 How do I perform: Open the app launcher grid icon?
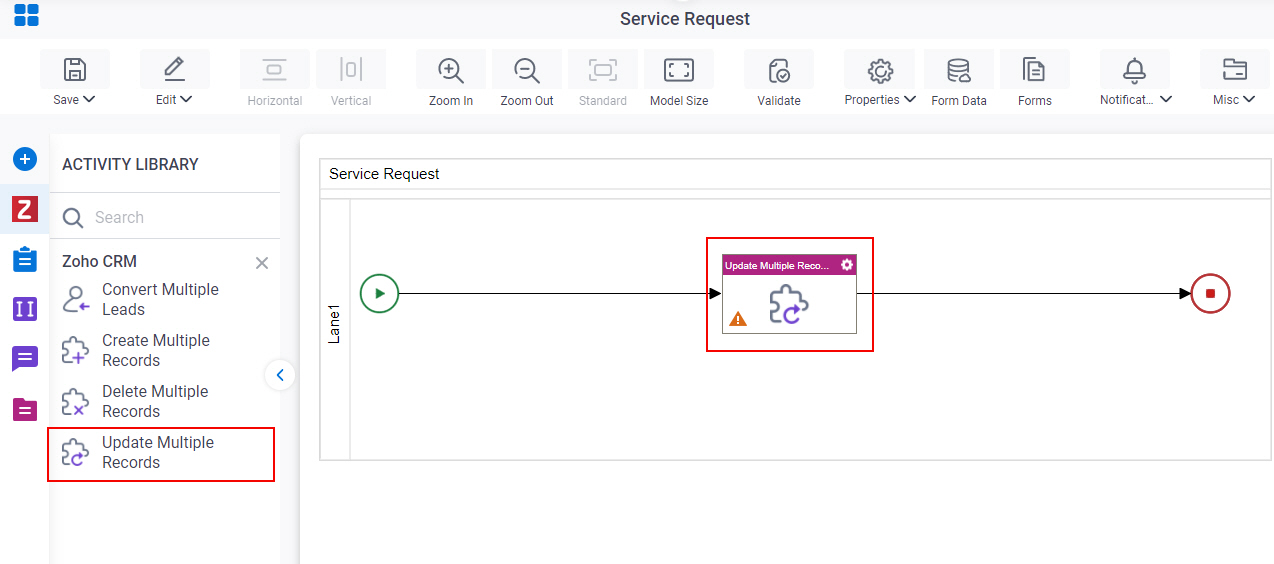26,14
